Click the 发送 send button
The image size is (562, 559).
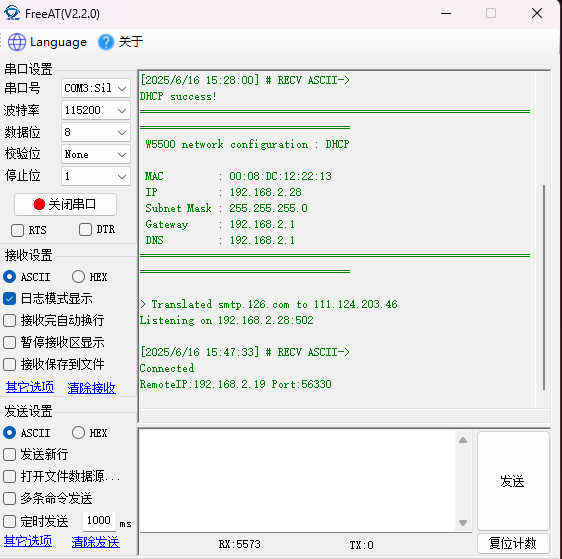[x=513, y=481]
